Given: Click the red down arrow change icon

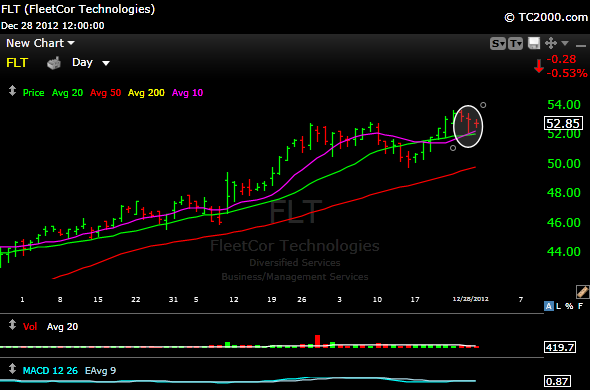Looking at the screenshot, I should point(539,66).
